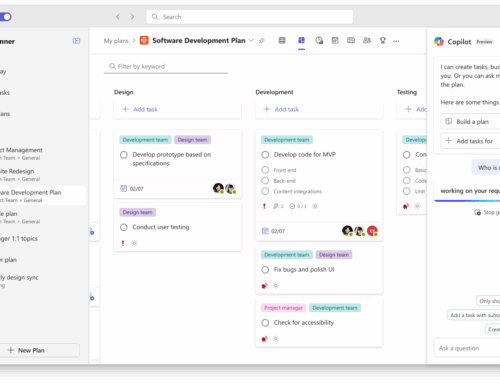
Task: Go back with the left navigation arrow
Action: pos(118,17)
